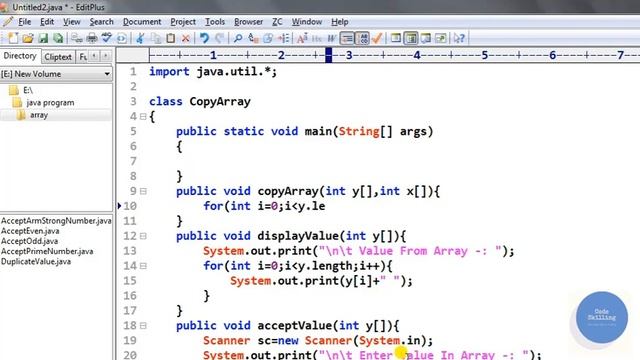Select the java program folder
This screenshot has width=640, height=360.
click(50, 103)
